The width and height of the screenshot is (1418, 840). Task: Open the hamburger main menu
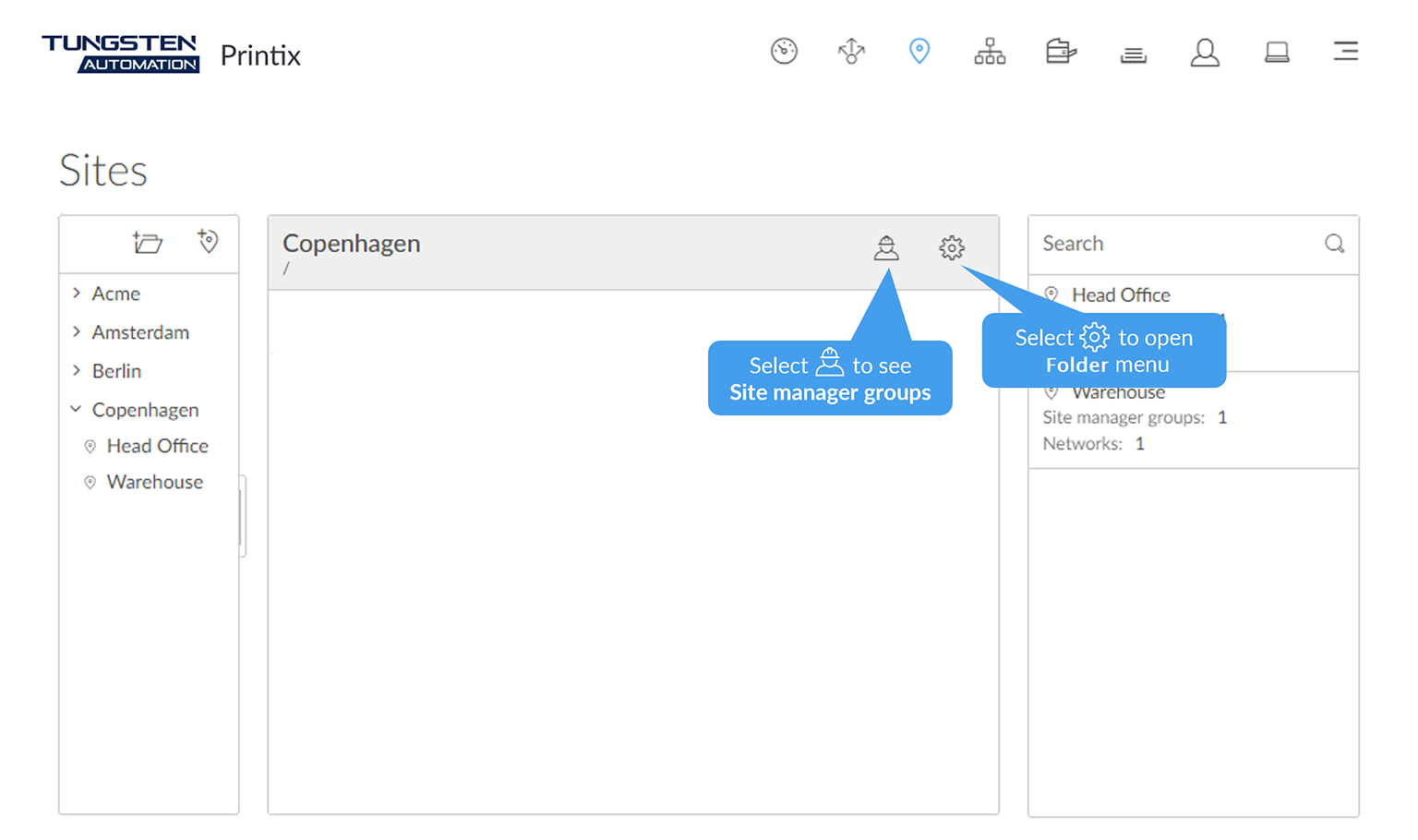pos(1345,52)
